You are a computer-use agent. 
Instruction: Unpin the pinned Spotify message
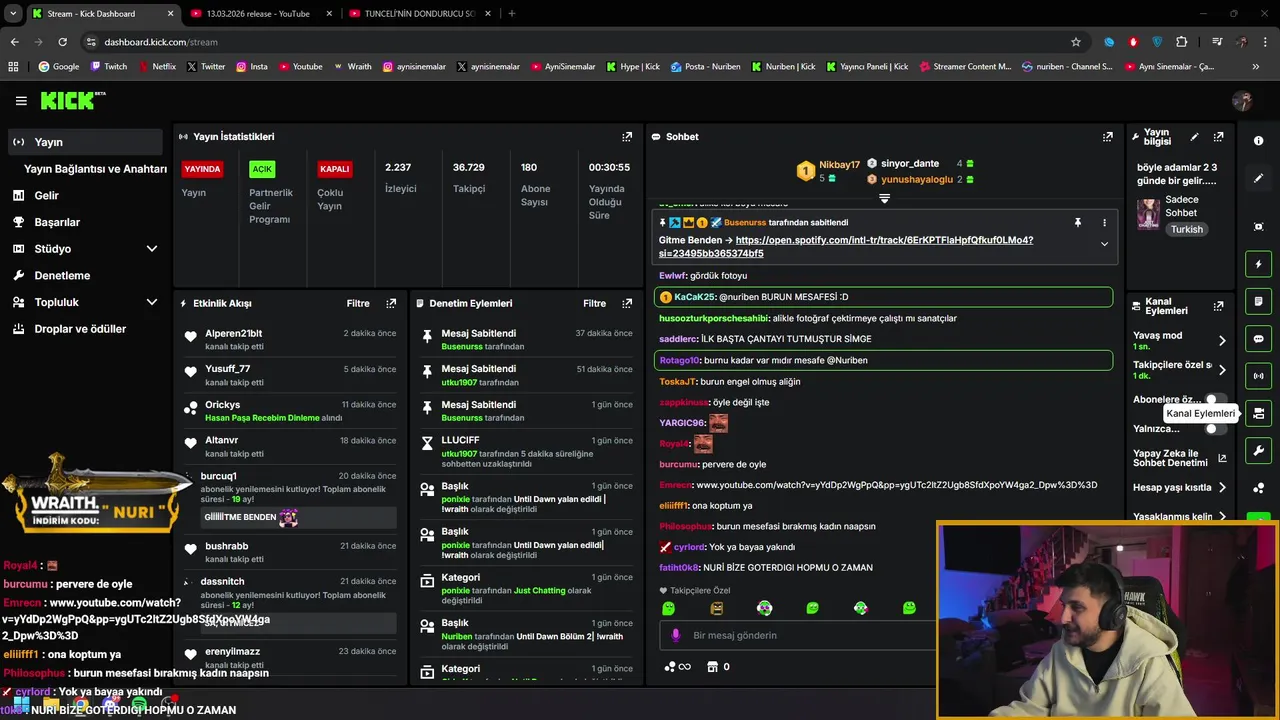(x=1077, y=222)
